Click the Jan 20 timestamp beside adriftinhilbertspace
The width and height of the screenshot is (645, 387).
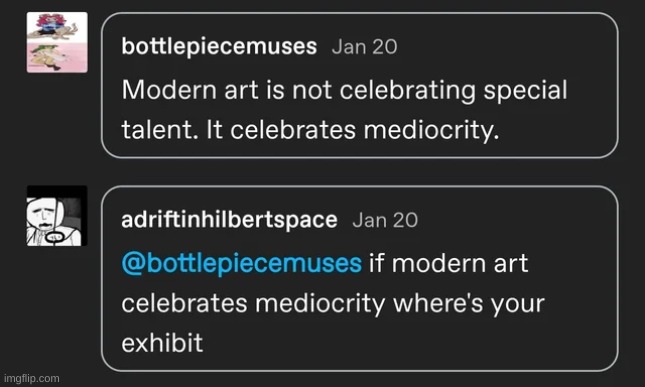pos(385,220)
